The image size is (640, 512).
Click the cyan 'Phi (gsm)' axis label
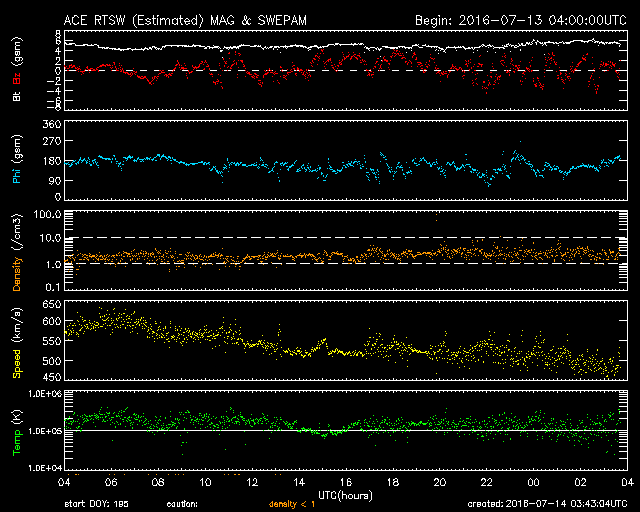[17, 160]
